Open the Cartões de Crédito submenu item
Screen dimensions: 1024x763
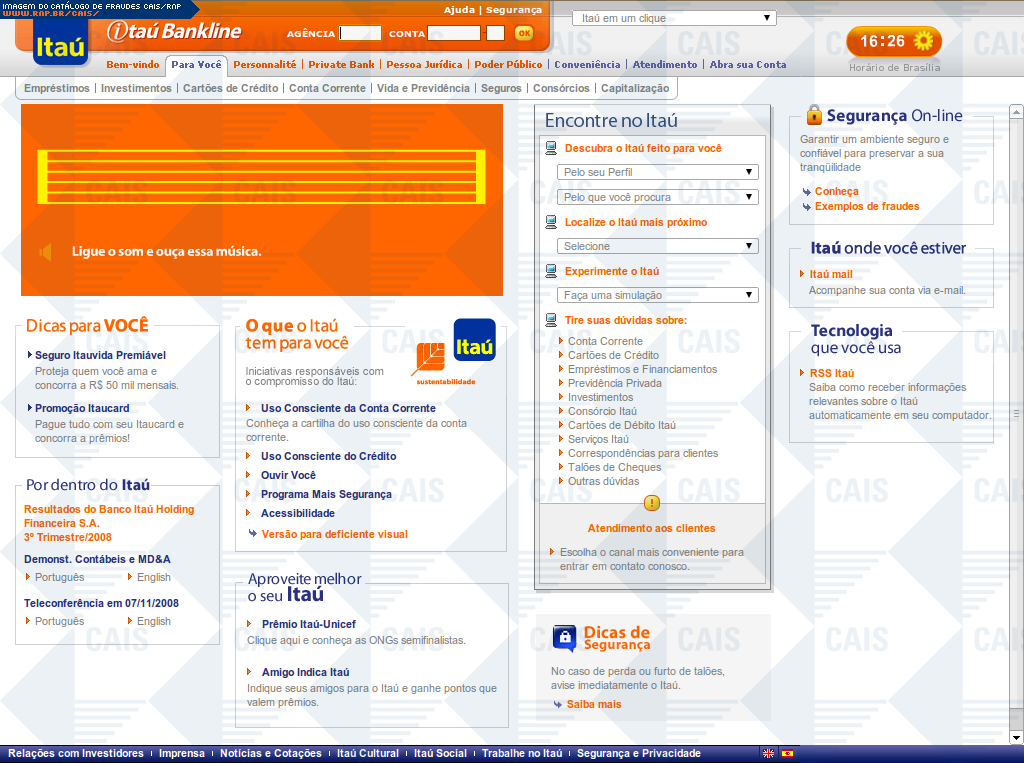230,88
